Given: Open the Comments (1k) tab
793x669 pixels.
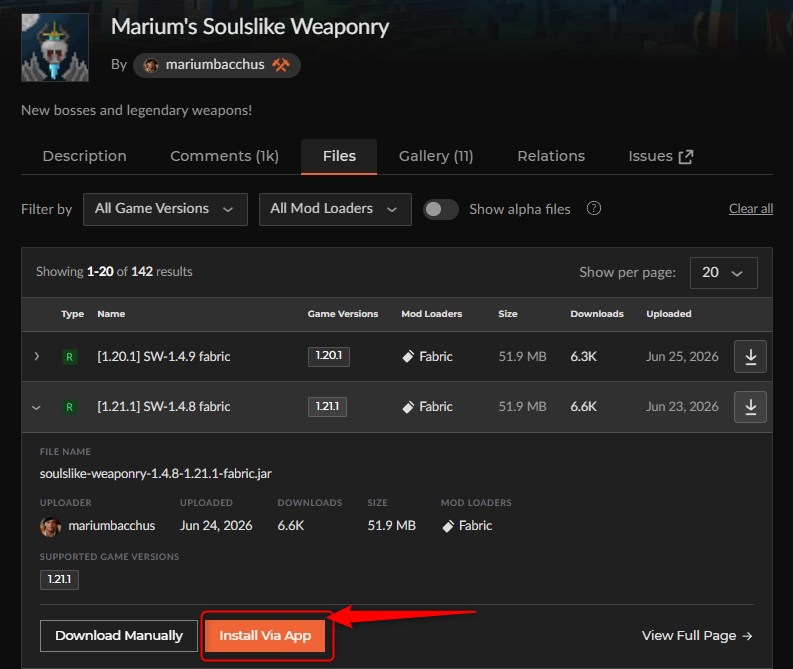Looking at the screenshot, I should 225,156.
